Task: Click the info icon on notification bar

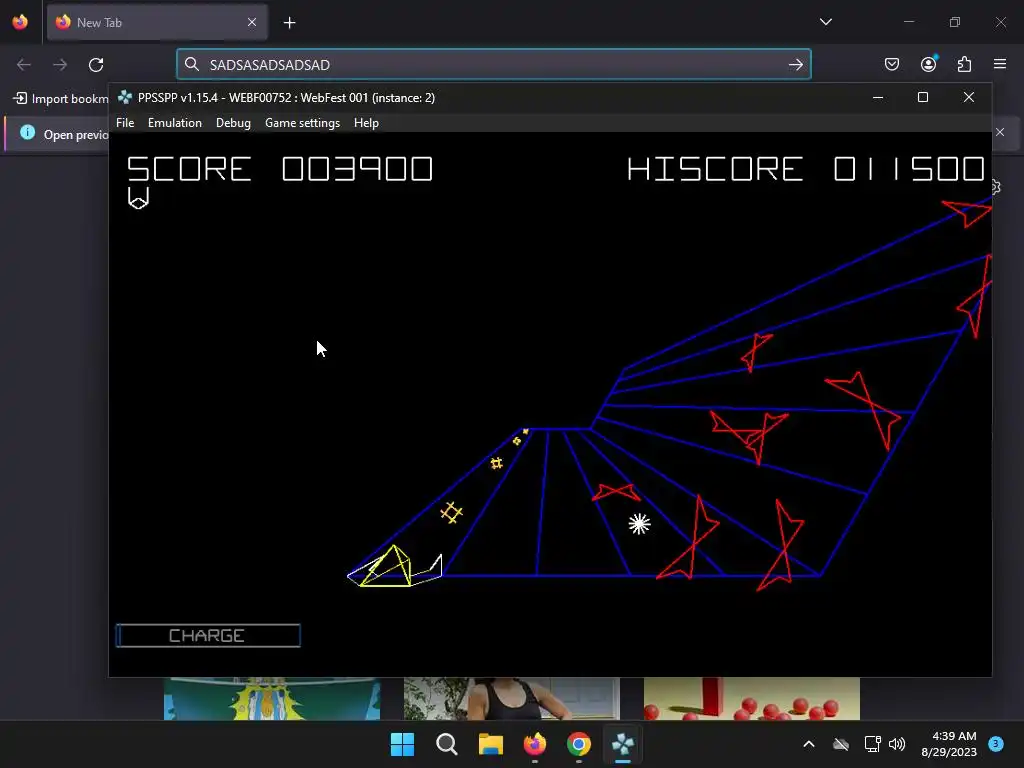Action: 27,133
